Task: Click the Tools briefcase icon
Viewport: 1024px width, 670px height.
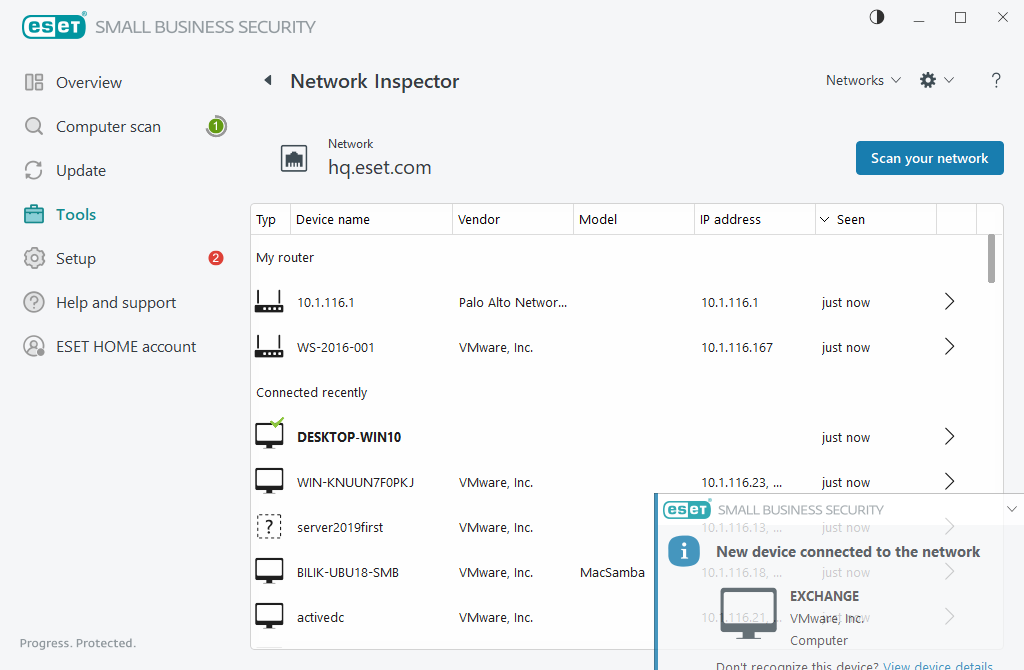Action: tap(34, 214)
